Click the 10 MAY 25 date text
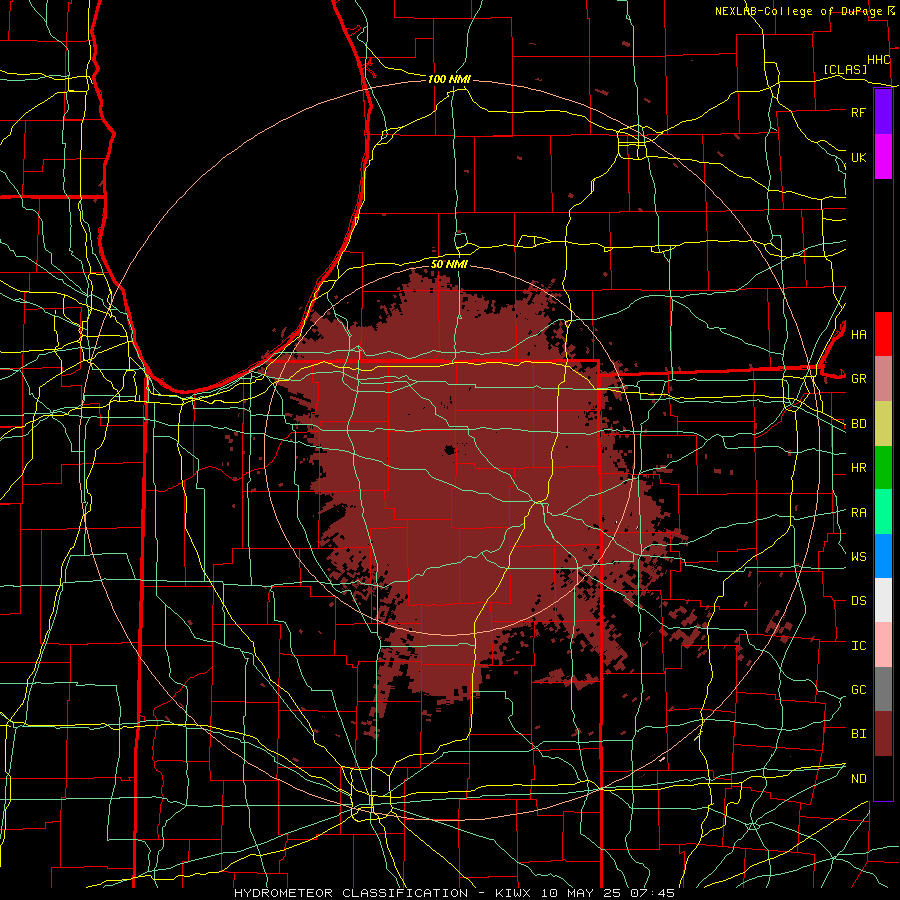 pos(584,893)
